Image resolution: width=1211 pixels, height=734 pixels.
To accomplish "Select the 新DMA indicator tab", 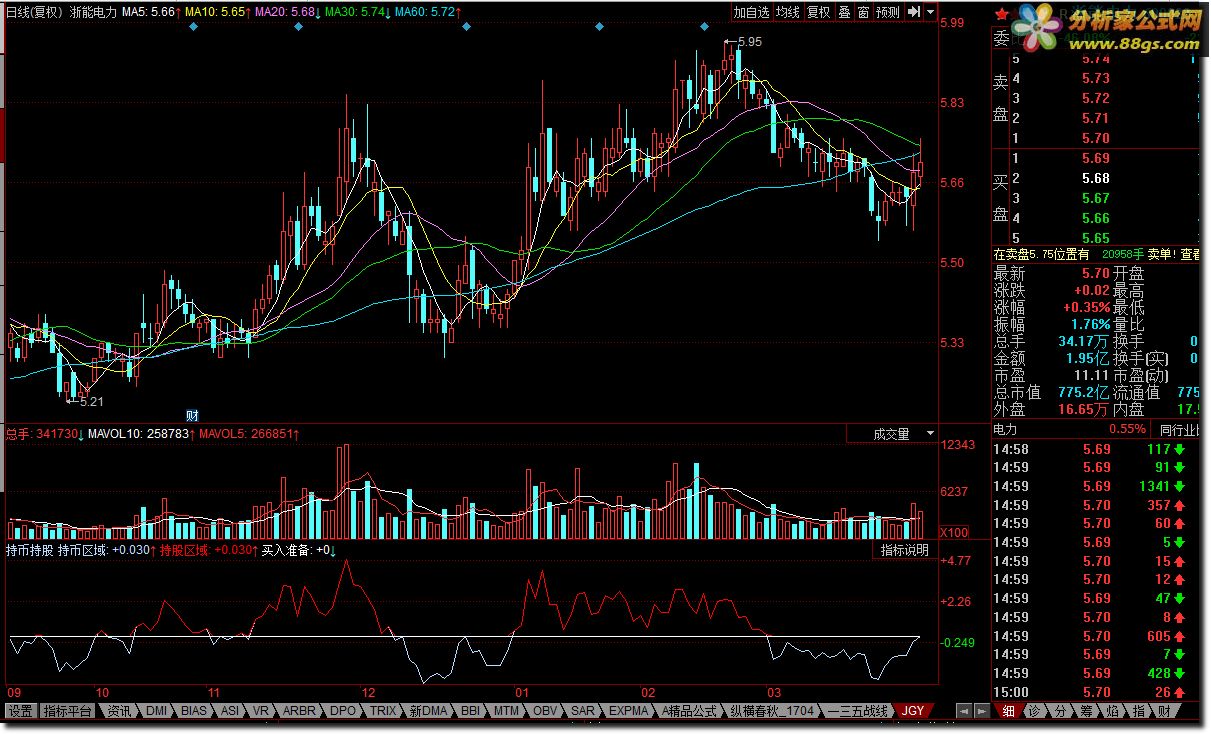I will point(428,711).
